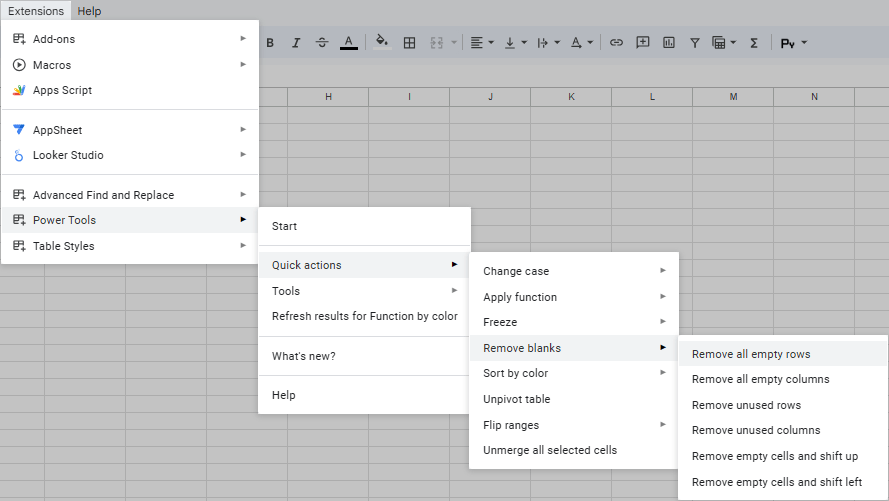Image resolution: width=889 pixels, height=501 pixels.
Task: Choose Remove unused columns
Action: [783, 430]
